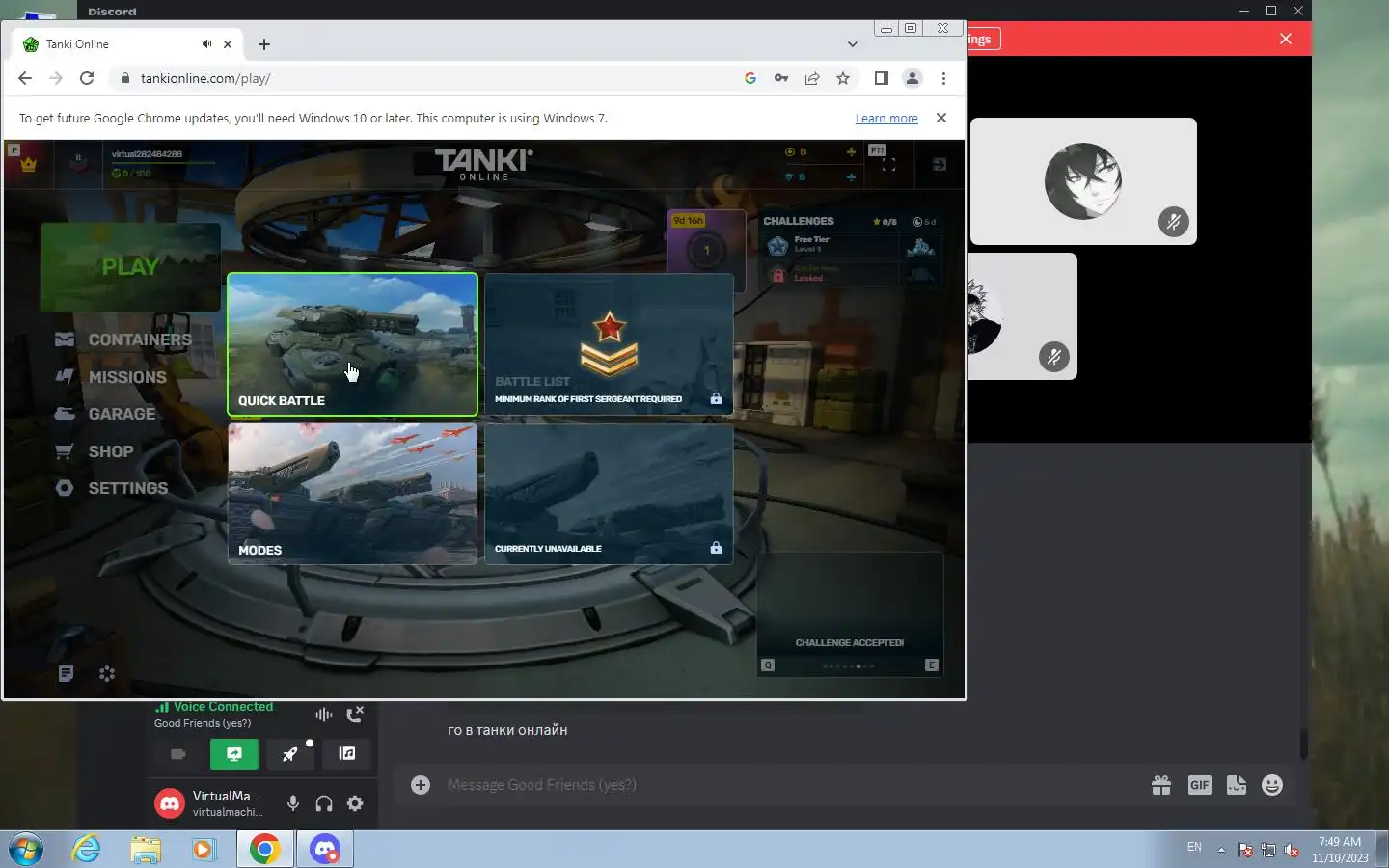Click the Discord message input
1389x868 pixels.
pos(791,785)
